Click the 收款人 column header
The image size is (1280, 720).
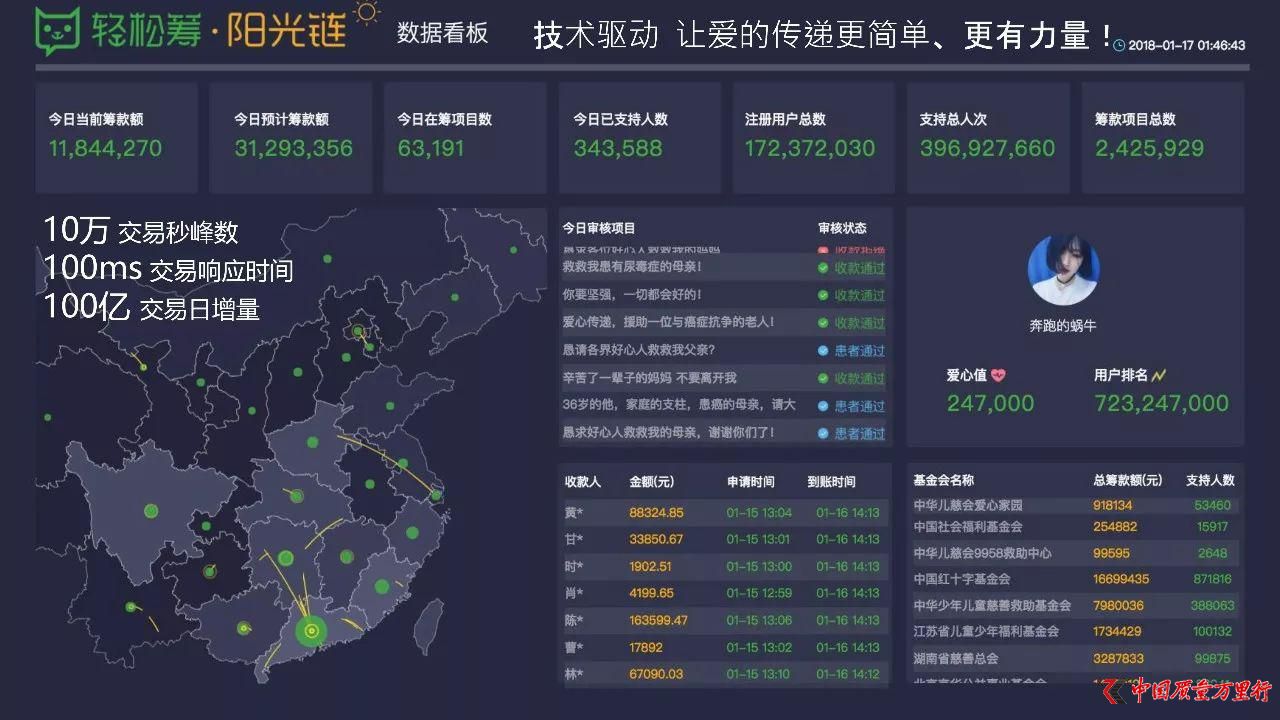coord(583,481)
